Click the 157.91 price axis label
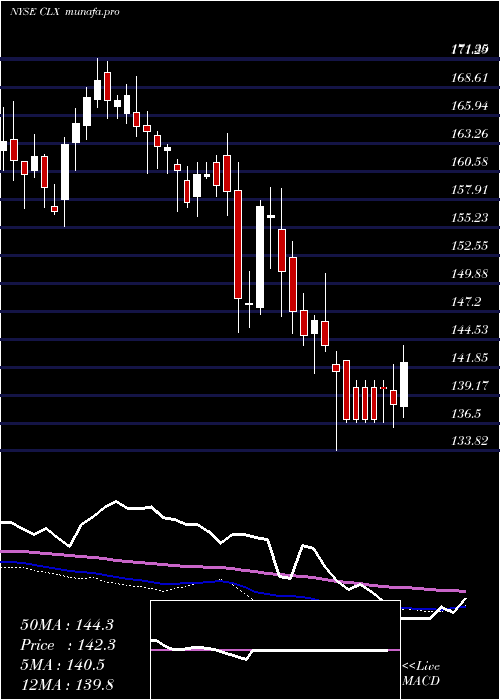500x700 pixels. click(470, 190)
